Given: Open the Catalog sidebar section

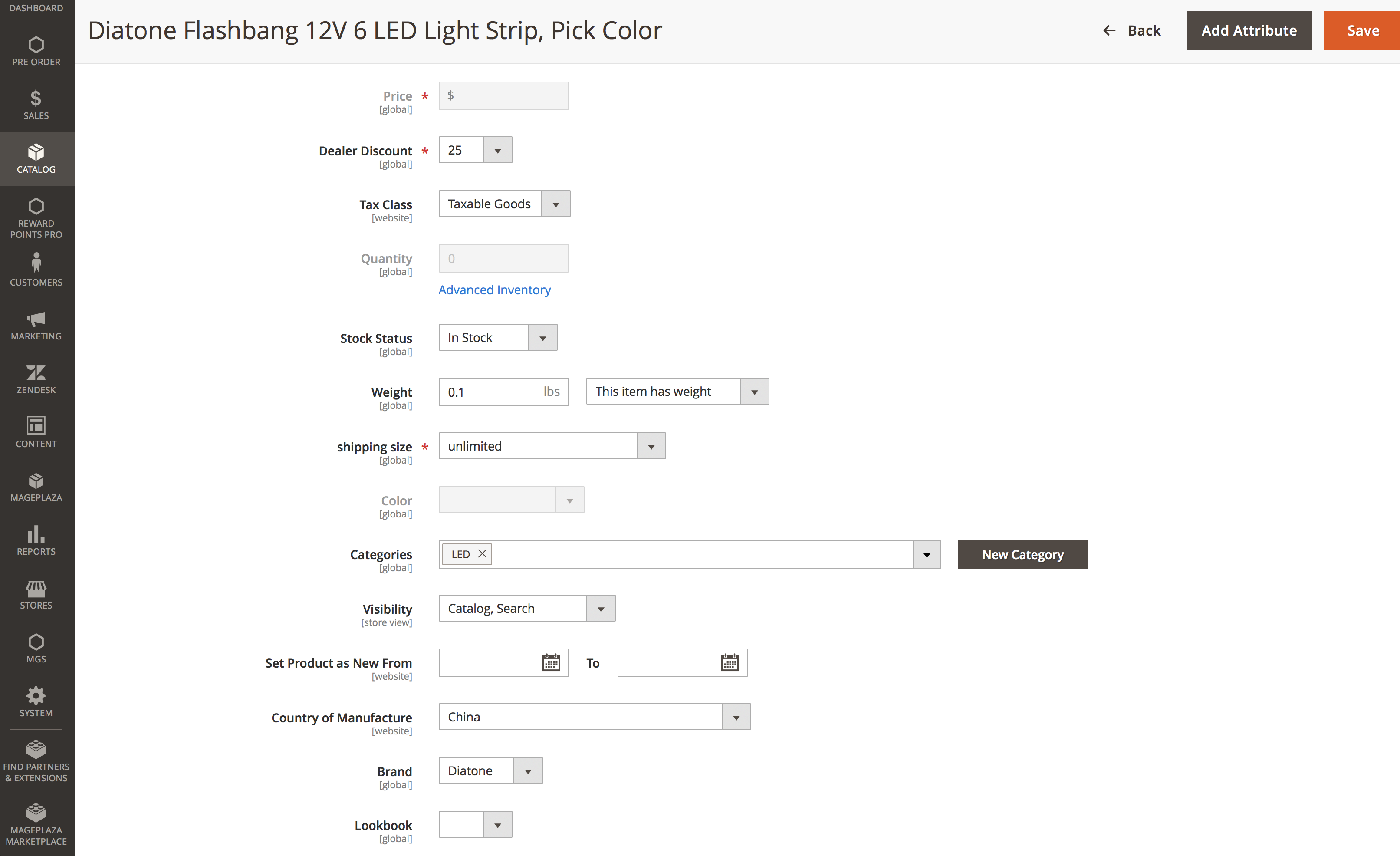Looking at the screenshot, I should pos(36,158).
